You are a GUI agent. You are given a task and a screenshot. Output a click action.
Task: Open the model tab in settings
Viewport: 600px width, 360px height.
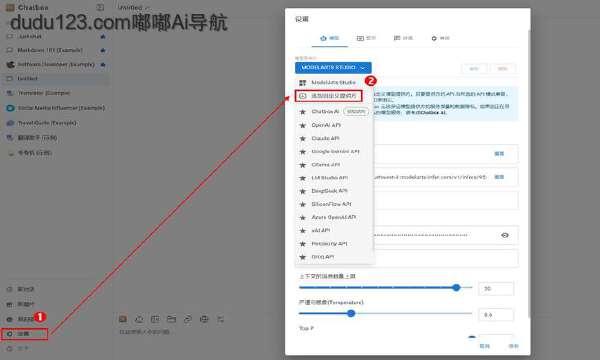coord(330,38)
